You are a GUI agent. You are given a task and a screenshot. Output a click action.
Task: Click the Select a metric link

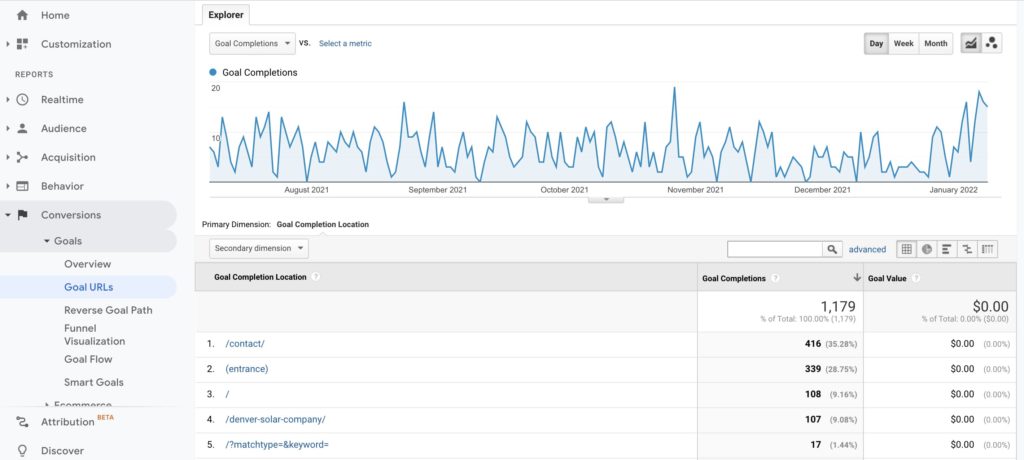click(x=345, y=43)
